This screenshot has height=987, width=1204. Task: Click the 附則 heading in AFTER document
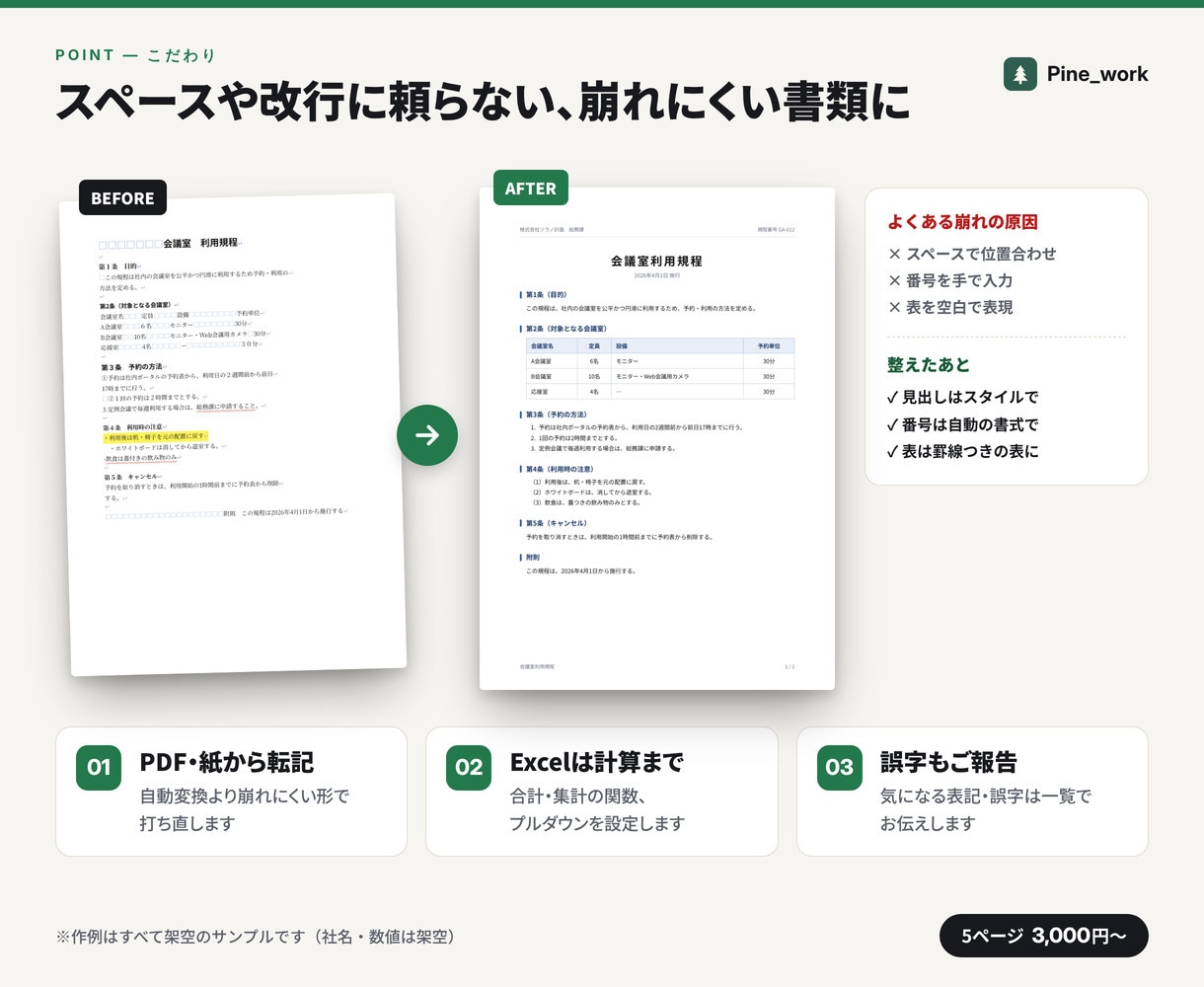coord(532,558)
